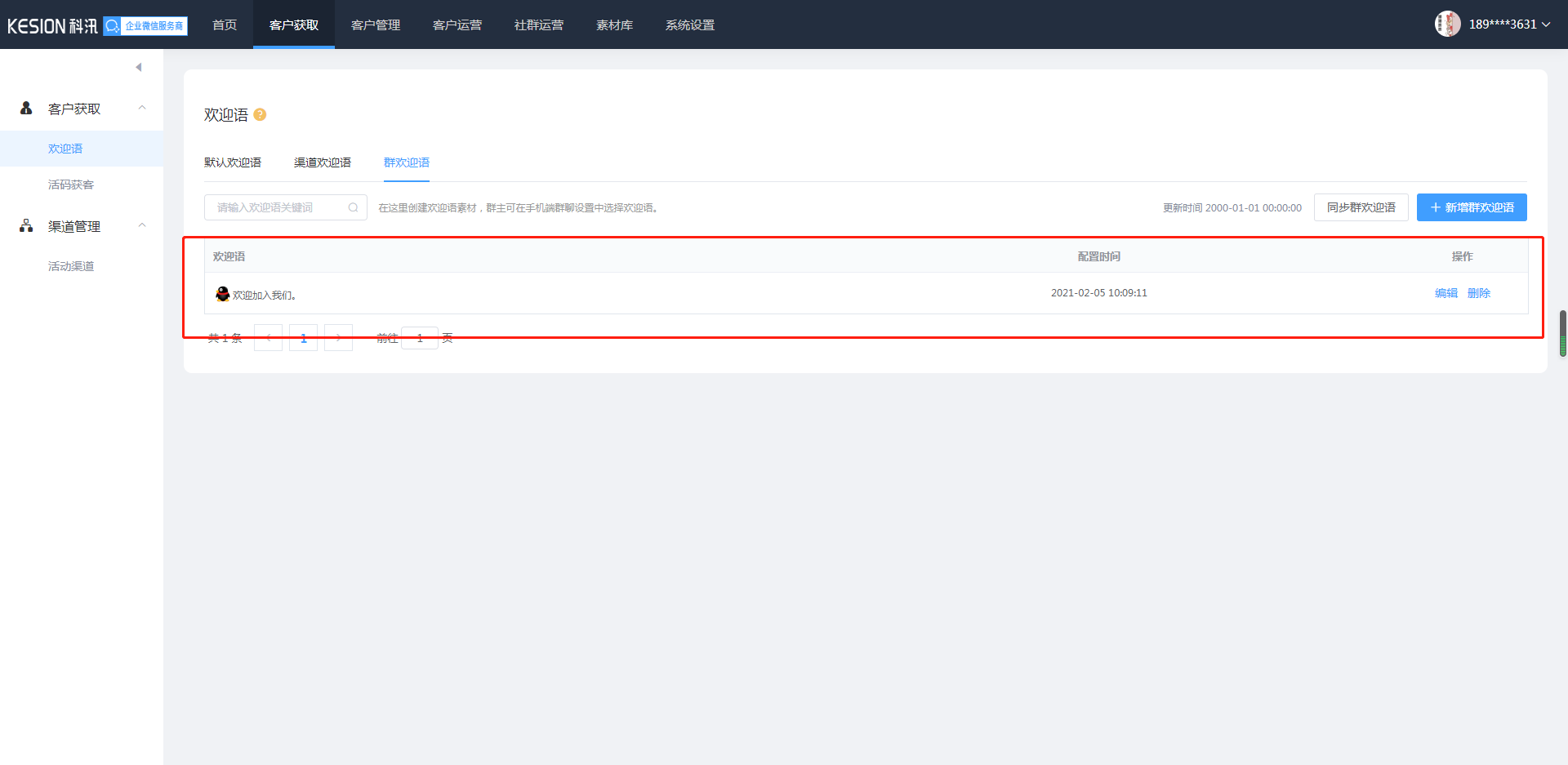Focus the 请输入欢迎语关键词 search field
The width and height of the screenshot is (1568, 765).
286,207
